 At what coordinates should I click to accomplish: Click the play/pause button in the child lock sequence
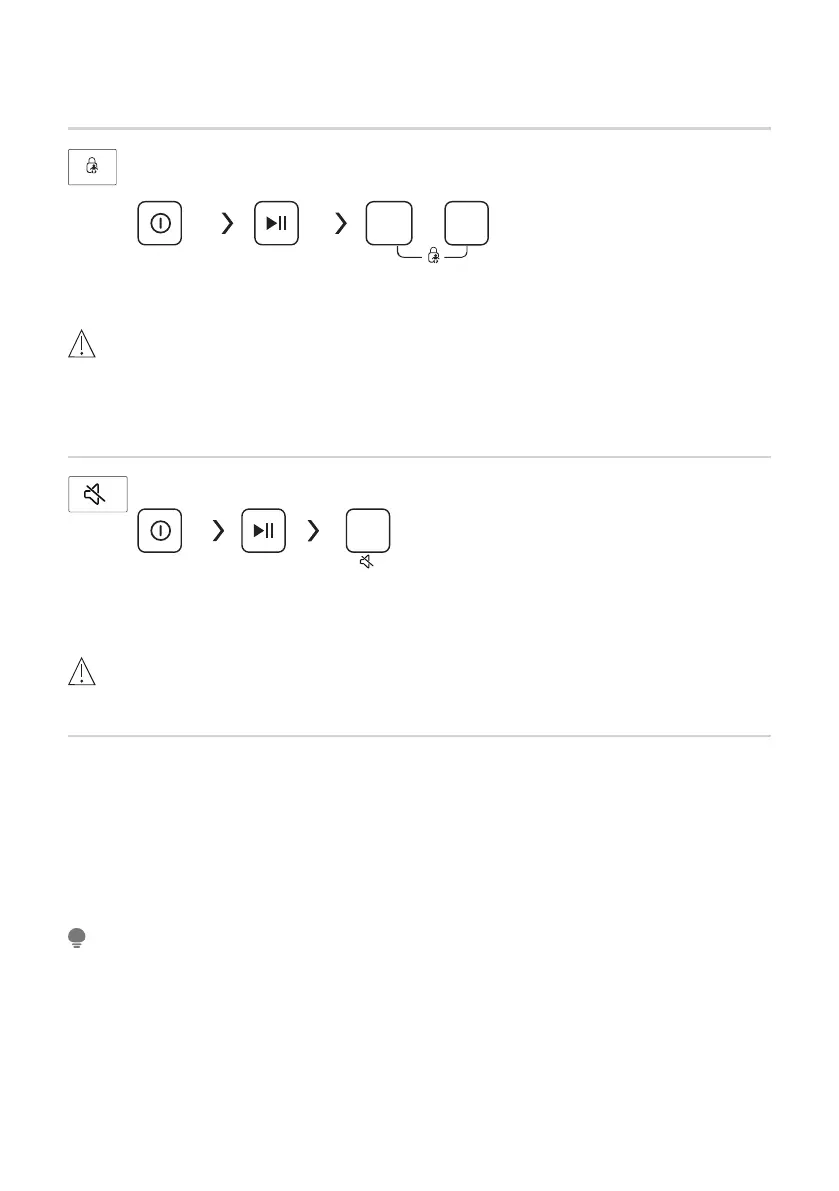pyautogui.click(x=276, y=223)
